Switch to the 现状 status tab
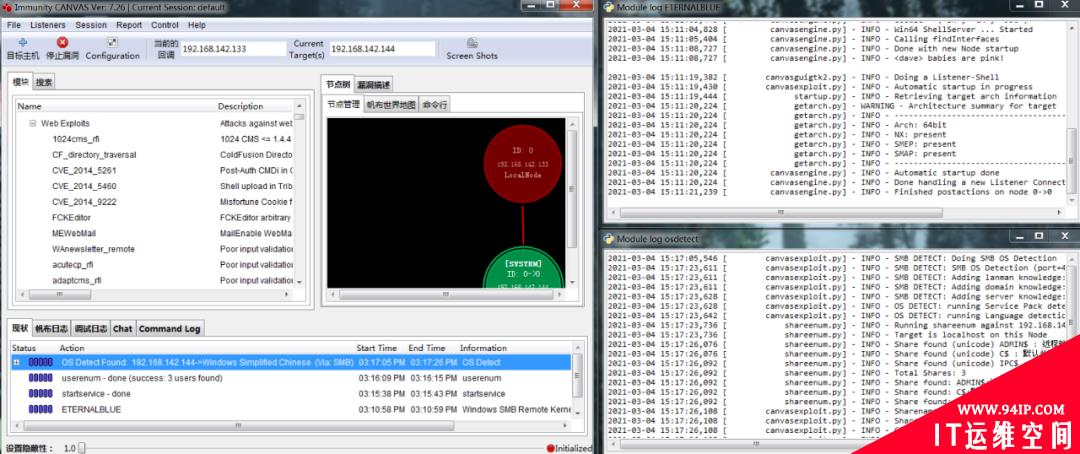This screenshot has height=454, width=1080. [x=21, y=329]
